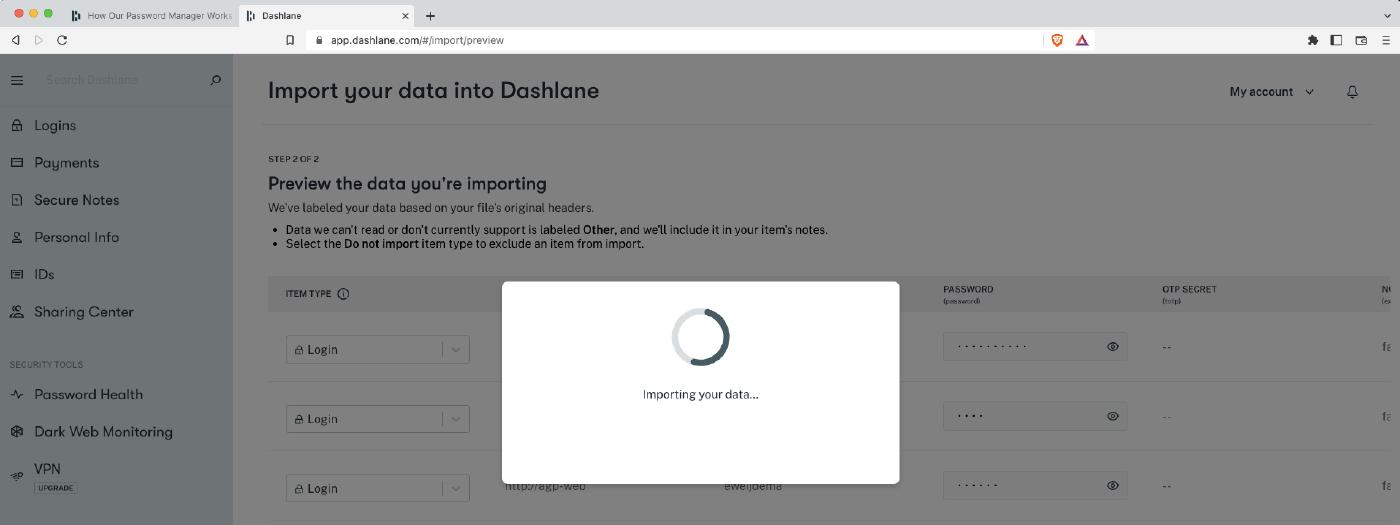
Task: Click the third row password field
Action: (1035, 486)
